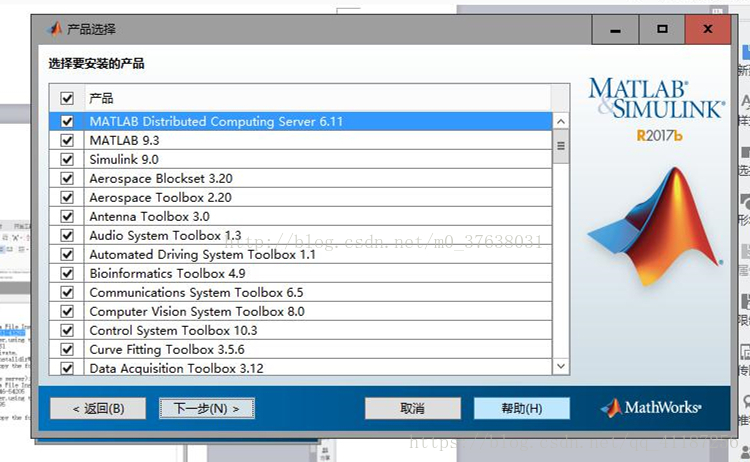Open help with the 帮助(H) button
The image size is (750, 462).
coord(522,408)
